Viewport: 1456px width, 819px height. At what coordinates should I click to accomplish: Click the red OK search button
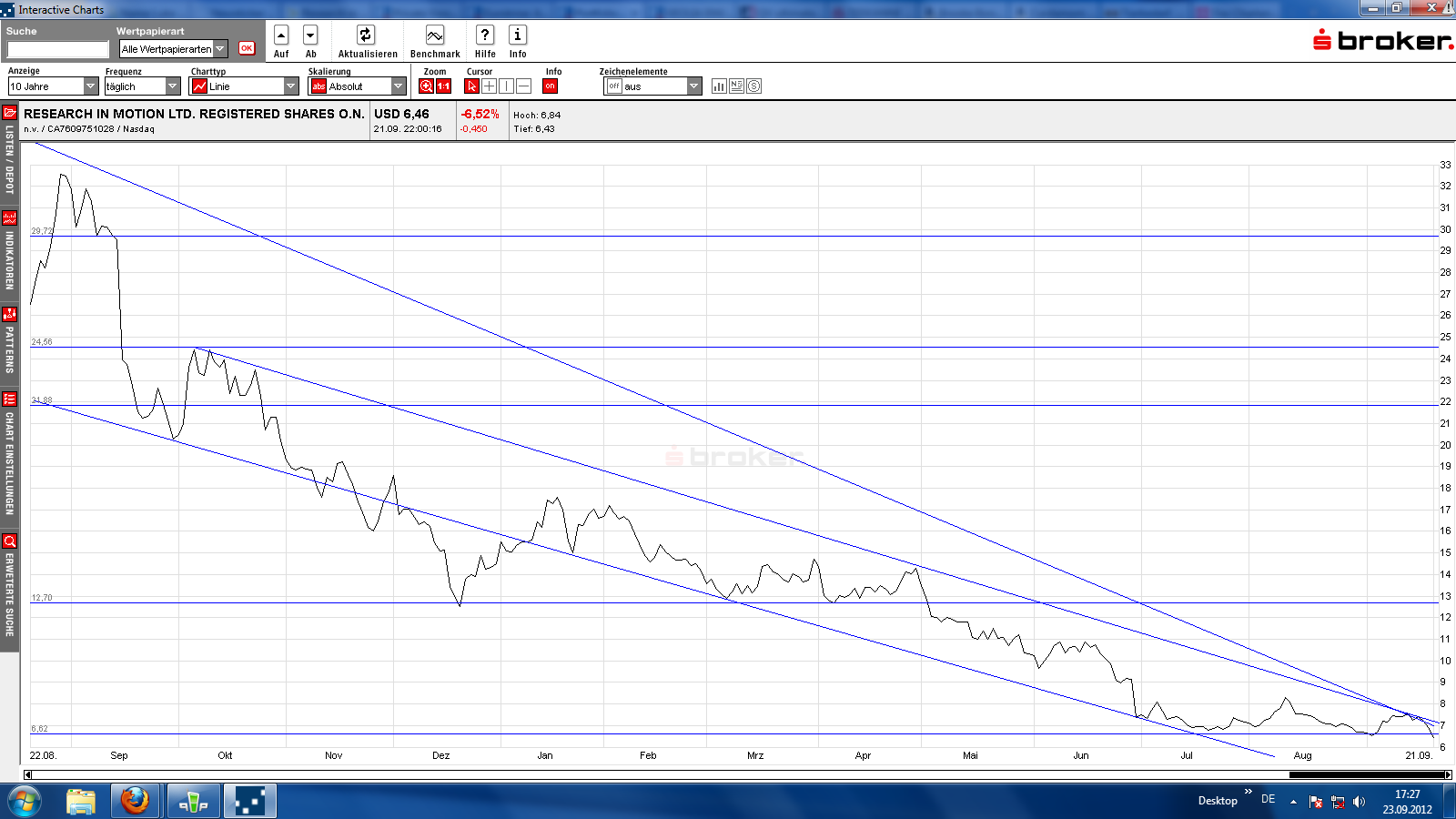tap(247, 48)
